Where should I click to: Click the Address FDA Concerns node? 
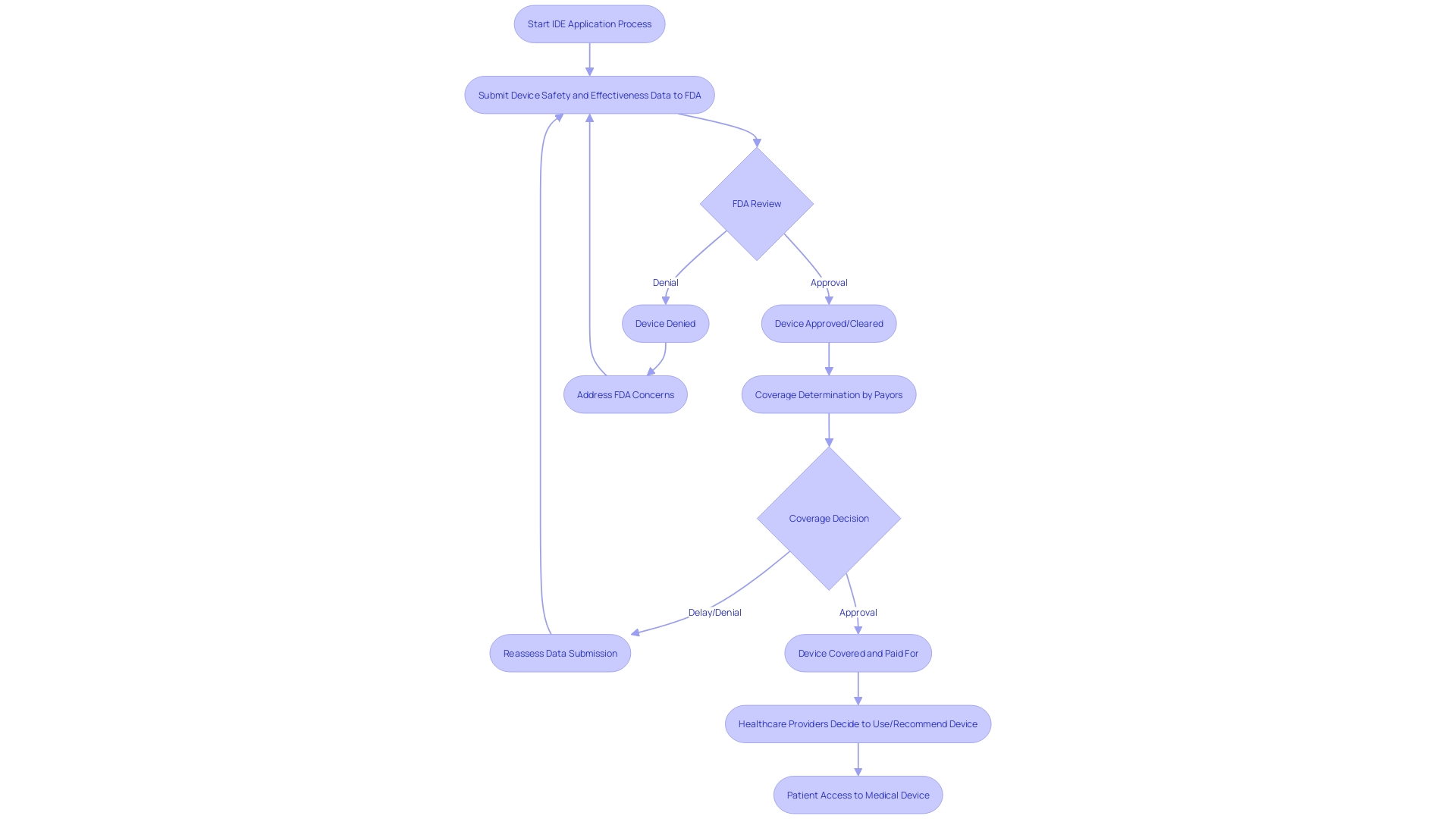[625, 394]
